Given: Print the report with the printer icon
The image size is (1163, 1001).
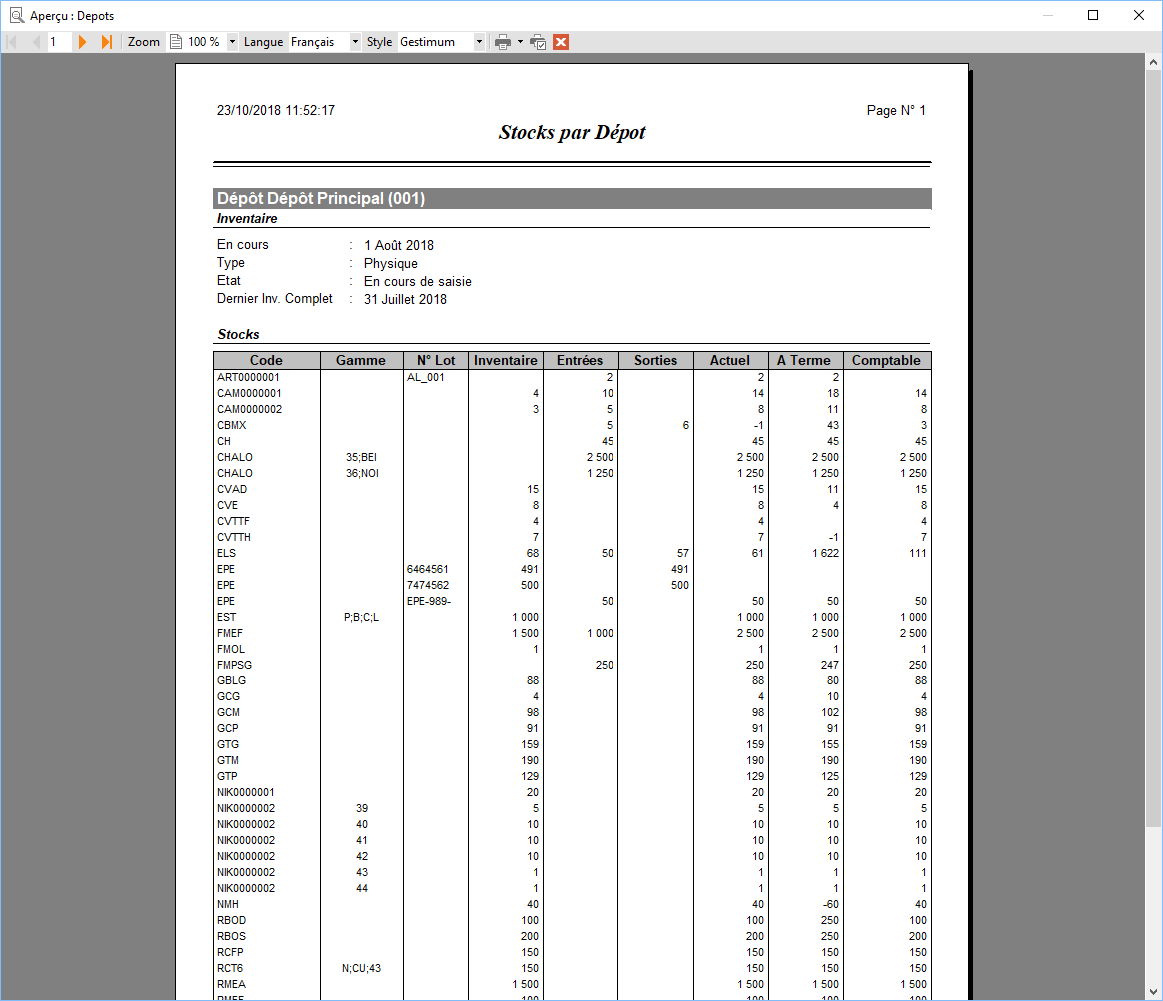Looking at the screenshot, I should tap(503, 42).
